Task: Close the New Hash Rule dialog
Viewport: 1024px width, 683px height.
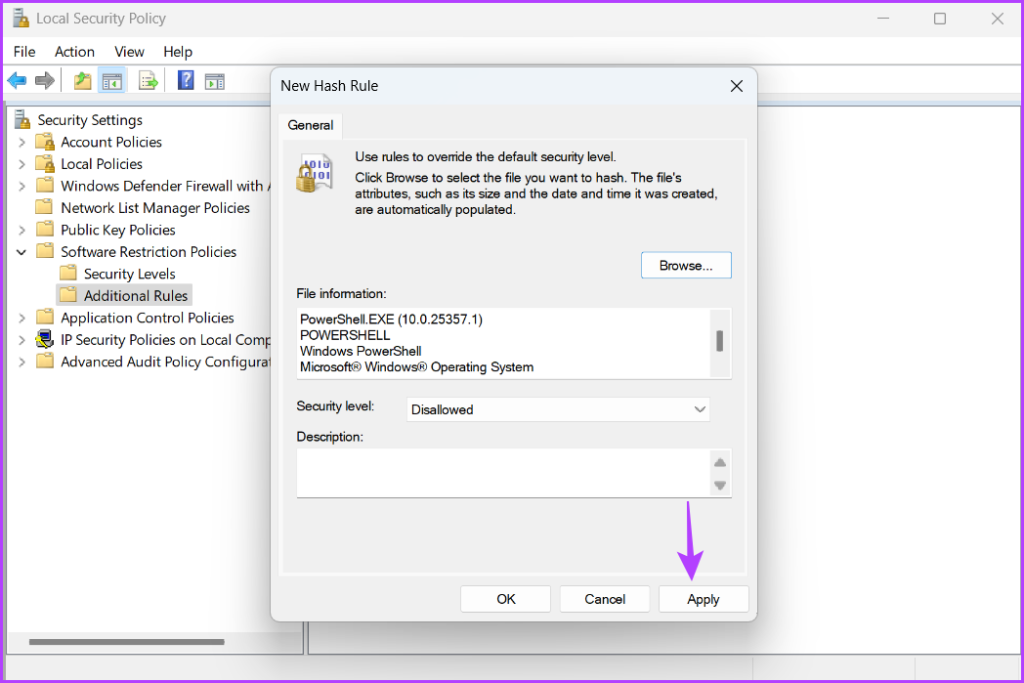Action: 737,86
